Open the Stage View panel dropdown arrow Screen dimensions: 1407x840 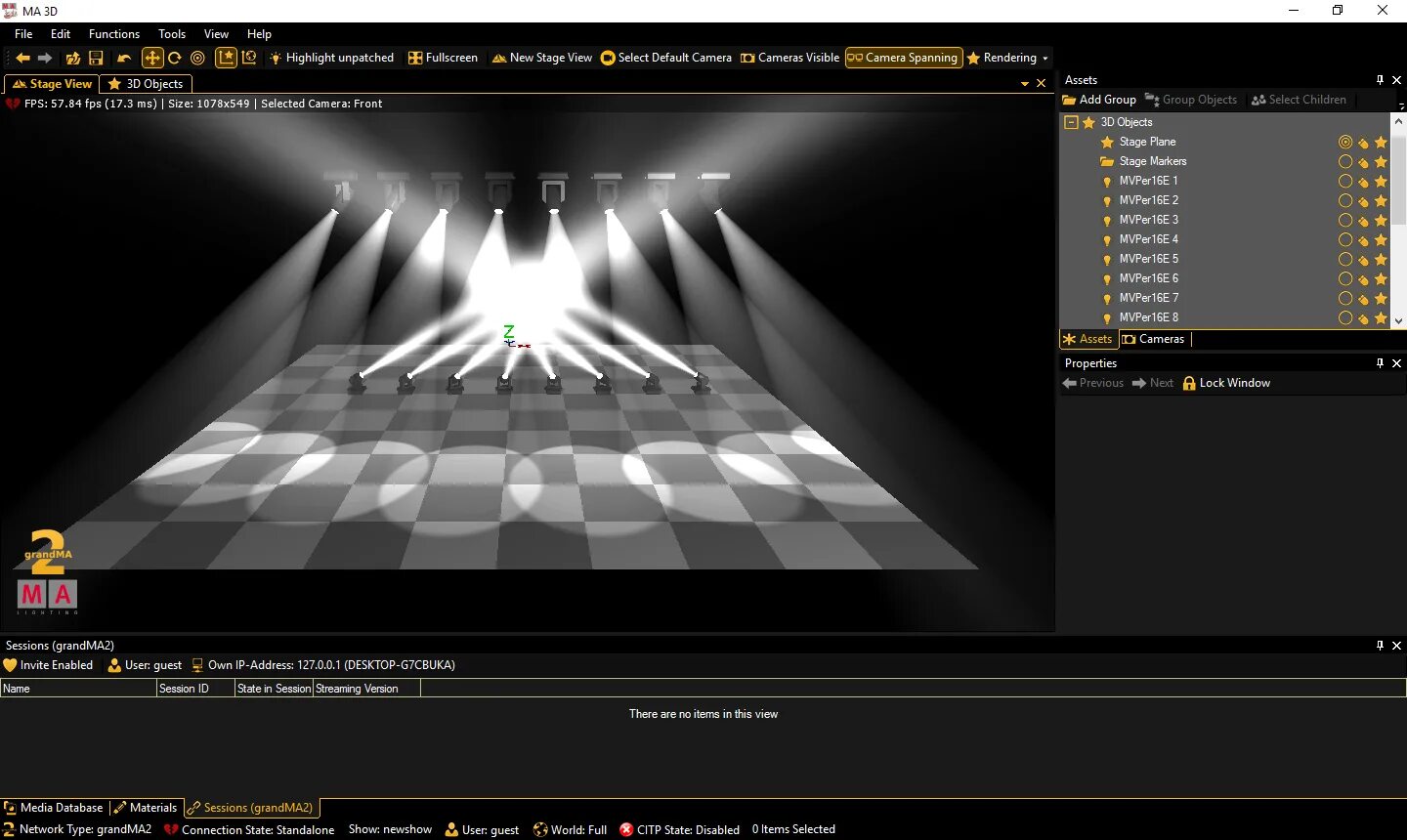pos(1025,84)
